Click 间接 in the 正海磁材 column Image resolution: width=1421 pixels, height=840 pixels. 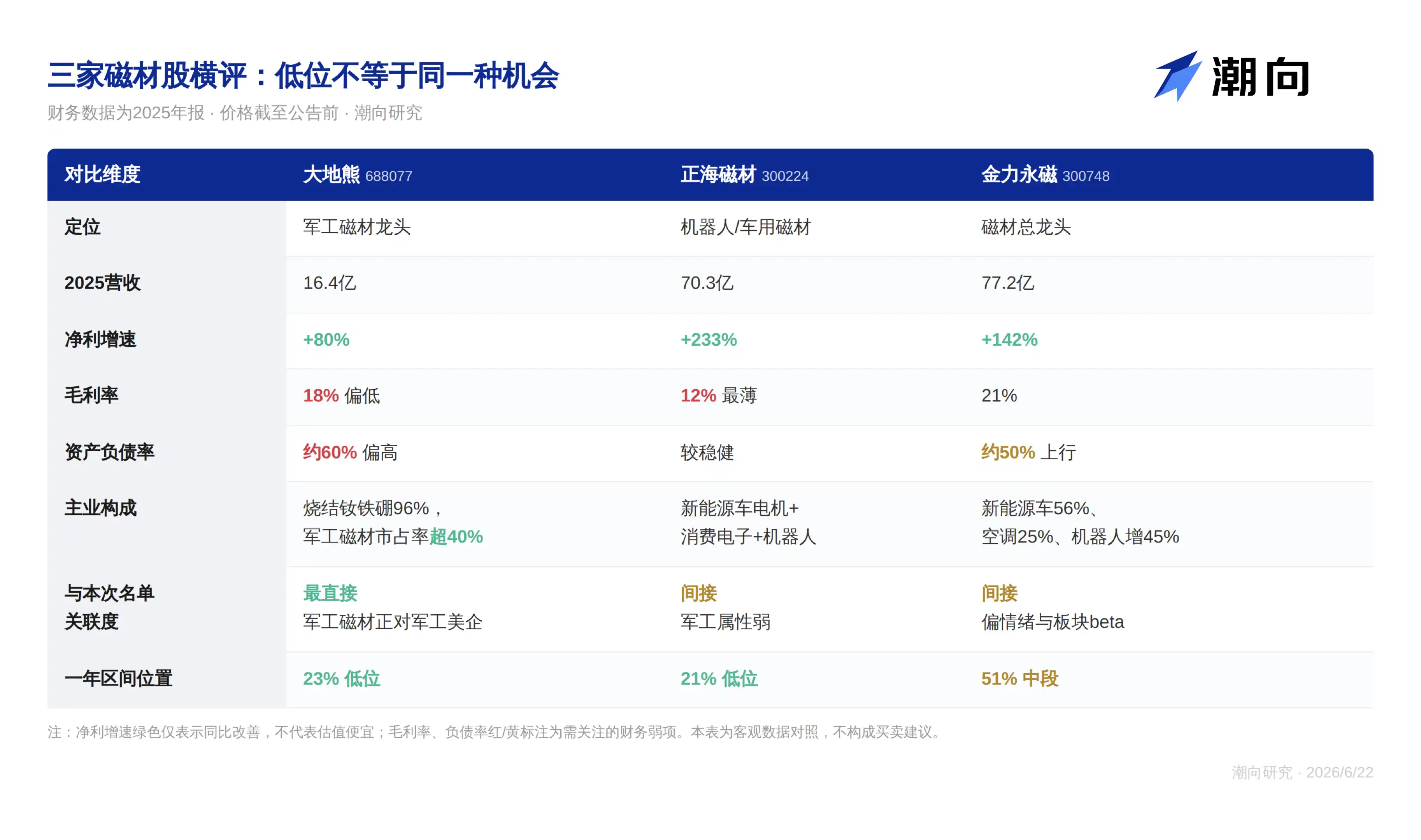tap(698, 593)
